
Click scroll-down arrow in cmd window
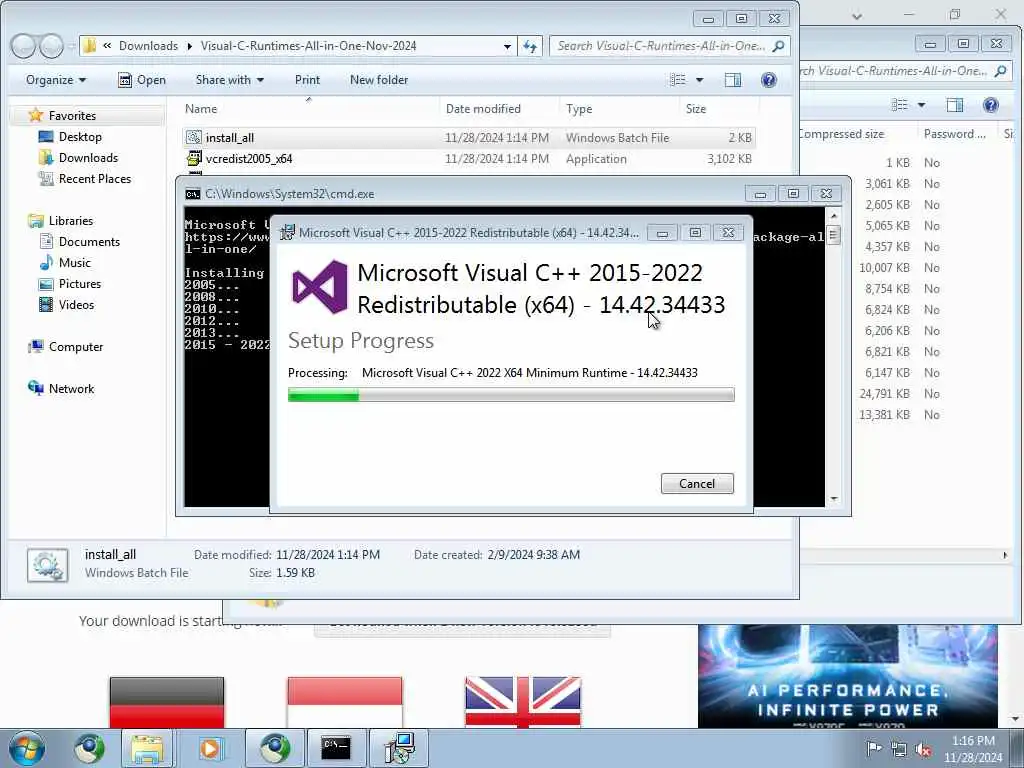[833, 499]
